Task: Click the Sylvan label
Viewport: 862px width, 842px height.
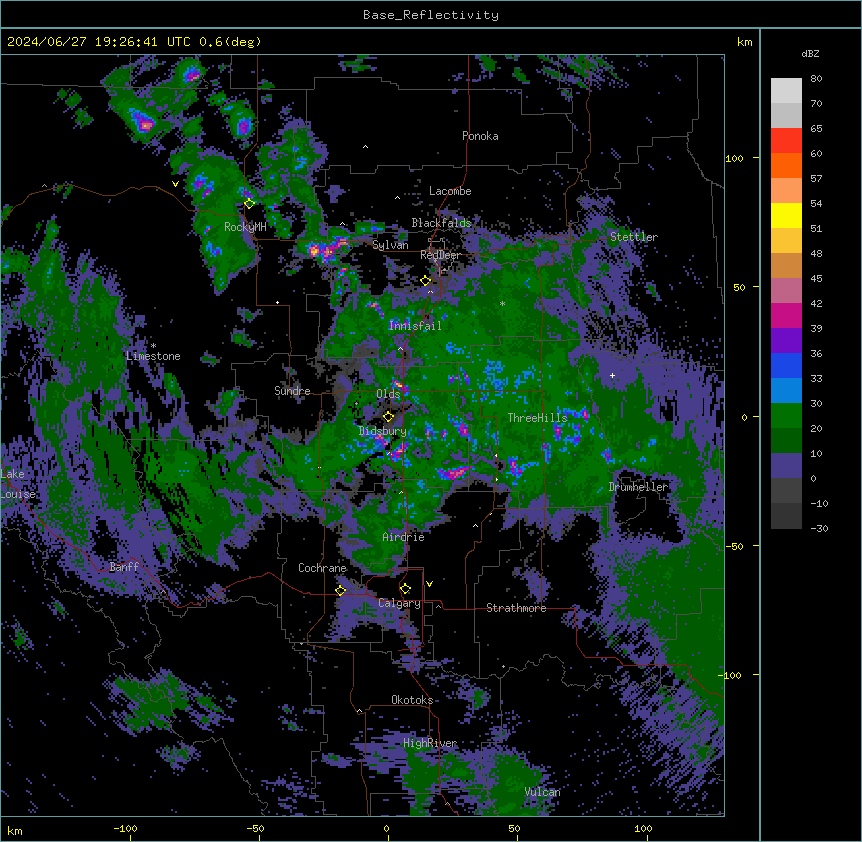Action: click(390, 245)
